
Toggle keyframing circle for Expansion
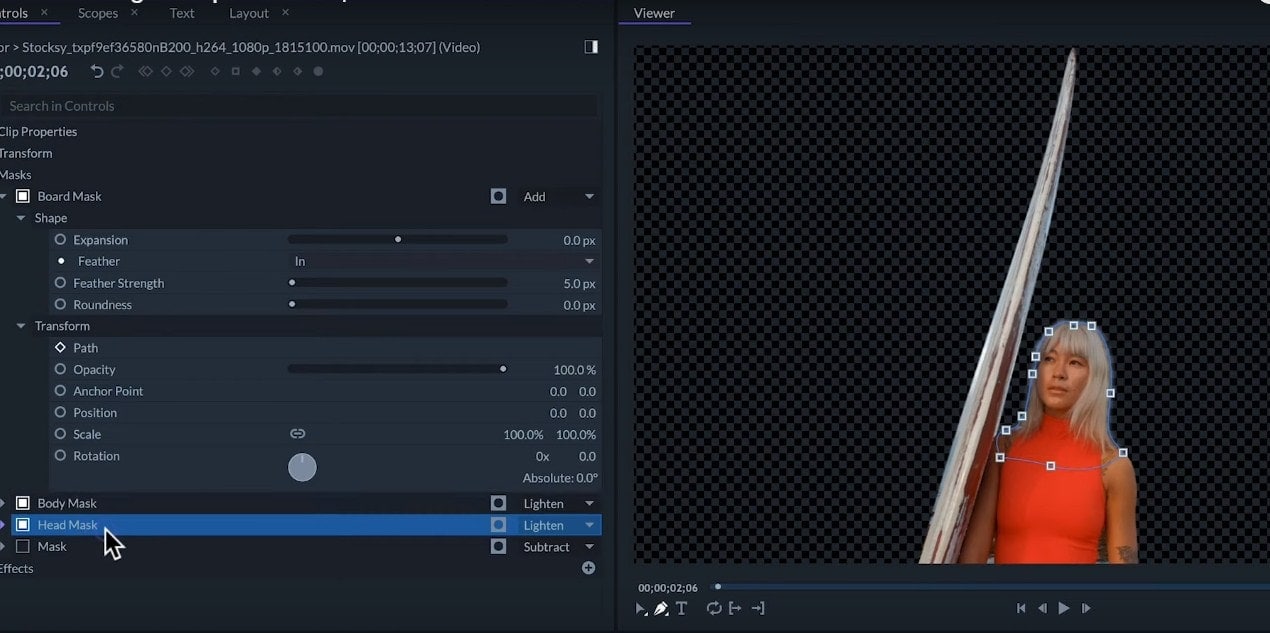tap(60, 240)
